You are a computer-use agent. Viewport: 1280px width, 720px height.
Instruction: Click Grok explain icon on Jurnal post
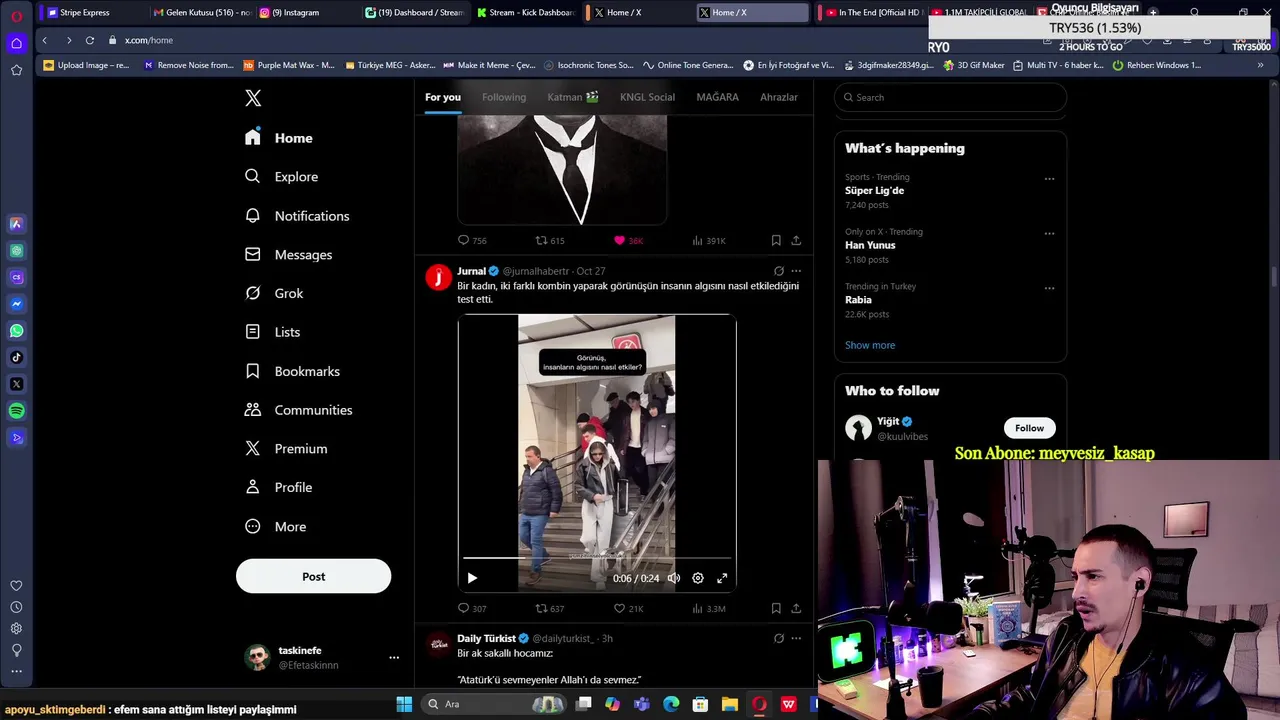[779, 271]
